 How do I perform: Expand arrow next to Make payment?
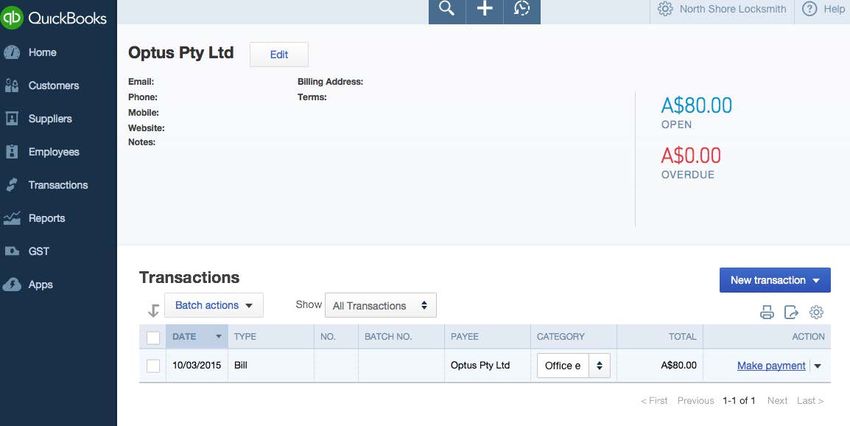817,366
